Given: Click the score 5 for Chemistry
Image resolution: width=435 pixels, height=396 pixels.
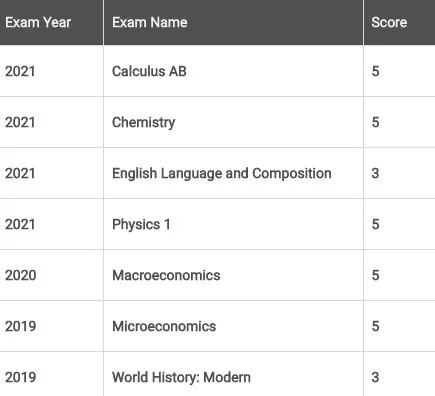Looking at the screenshot, I should 375,122.
